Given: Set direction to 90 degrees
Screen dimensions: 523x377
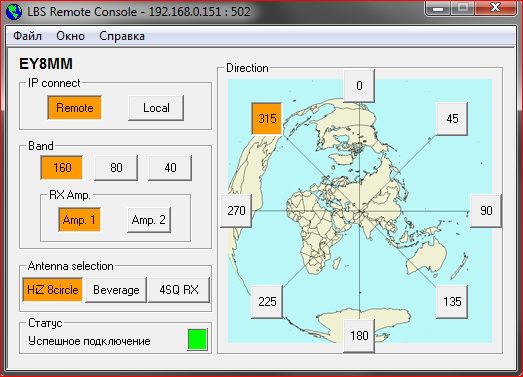Looking at the screenshot, I should (x=486, y=211).
